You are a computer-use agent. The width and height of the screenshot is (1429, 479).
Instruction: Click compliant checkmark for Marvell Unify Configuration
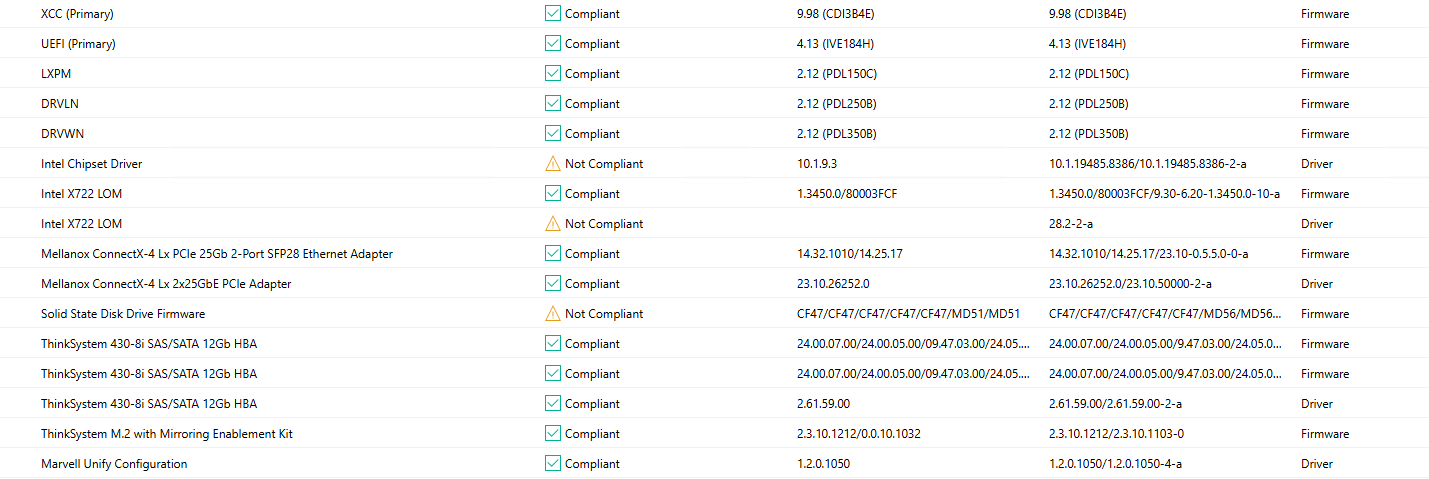552,464
